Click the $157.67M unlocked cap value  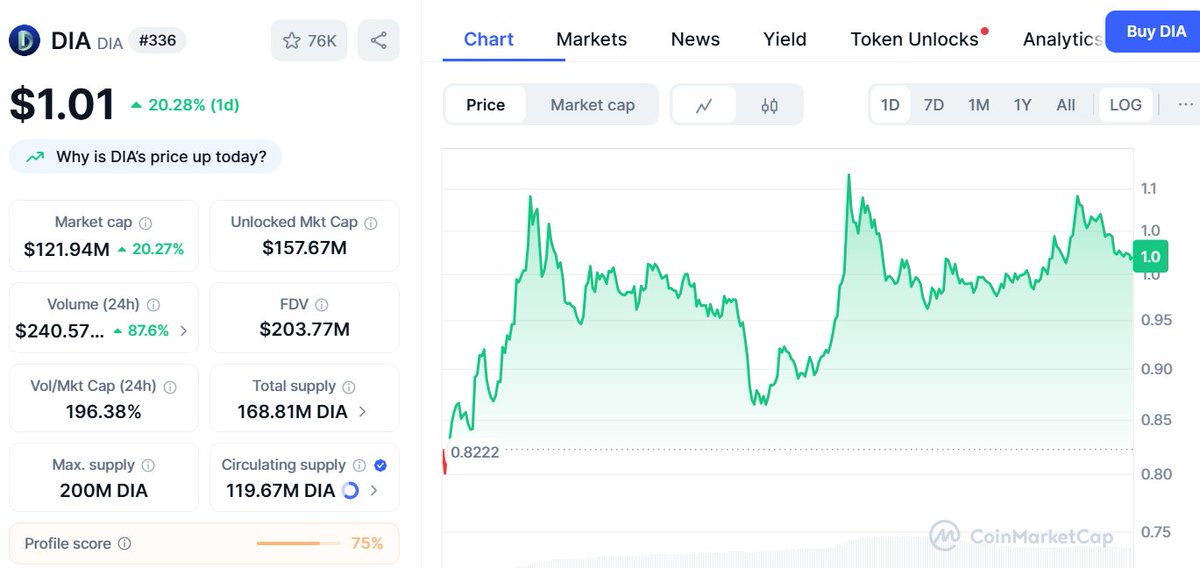[x=304, y=248]
